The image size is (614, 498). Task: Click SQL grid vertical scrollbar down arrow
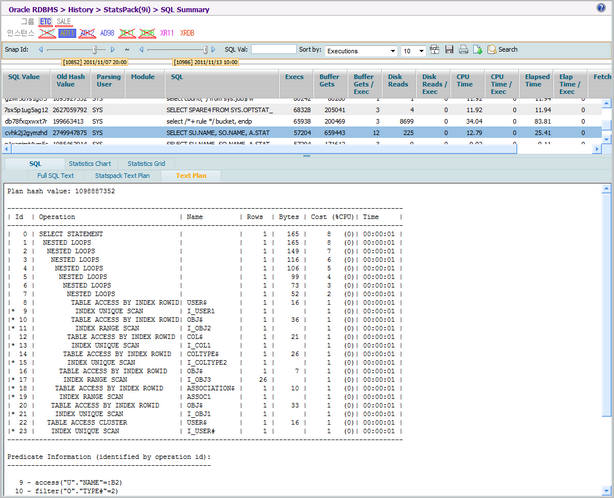[606, 139]
